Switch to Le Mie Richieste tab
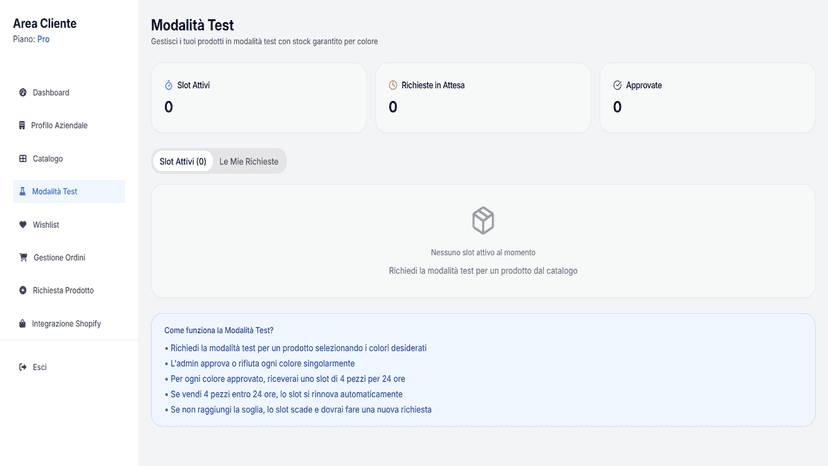Viewport: 828px width, 466px height. point(249,161)
